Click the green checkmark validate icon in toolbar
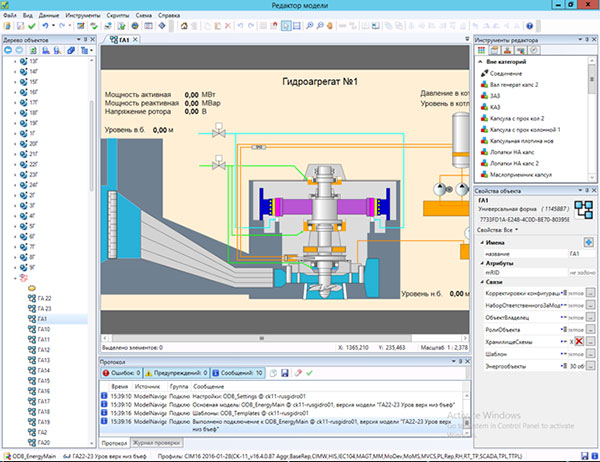Viewport: 600px width, 462px height. click(x=32, y=26)
